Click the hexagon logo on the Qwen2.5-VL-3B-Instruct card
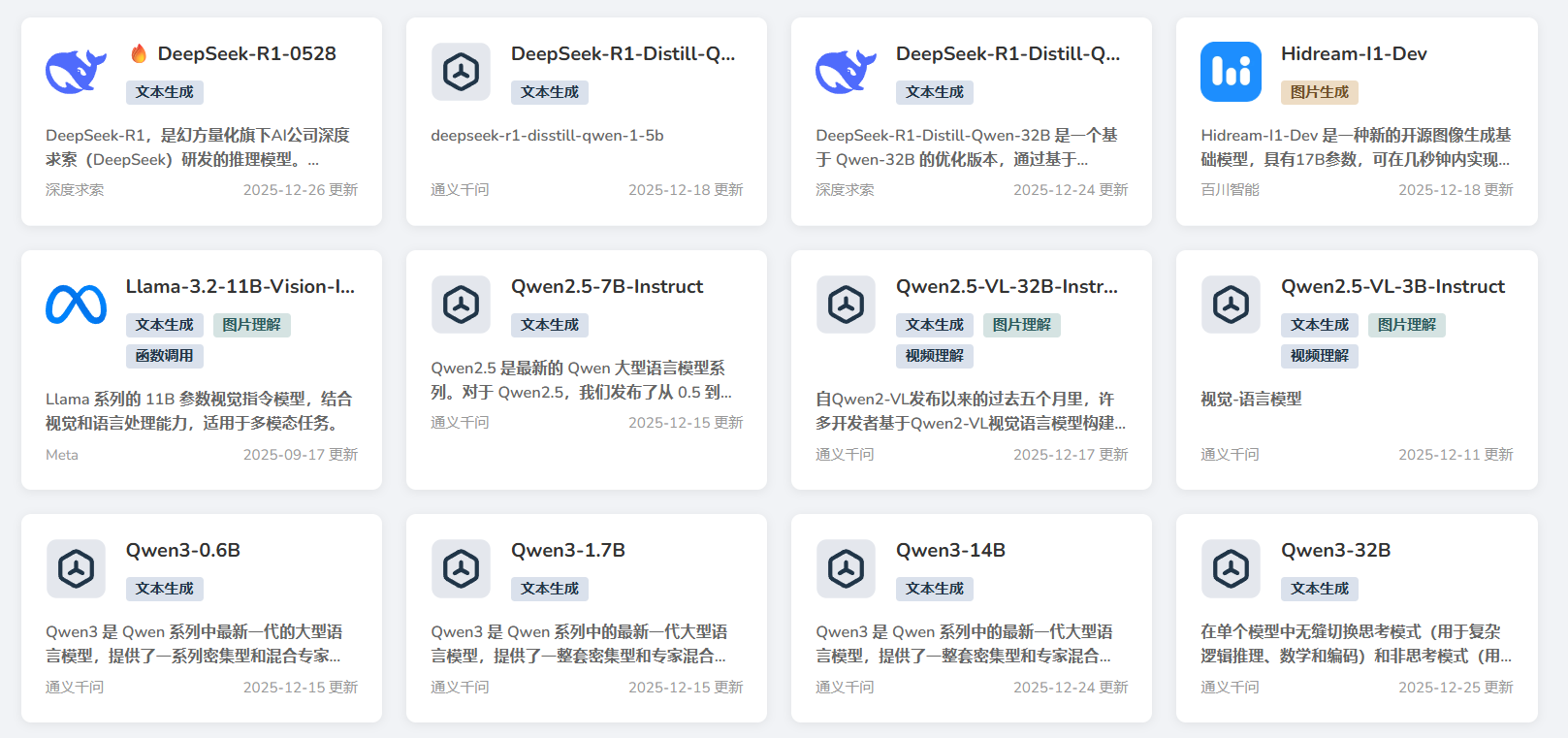 click(x=1232, y=305)
